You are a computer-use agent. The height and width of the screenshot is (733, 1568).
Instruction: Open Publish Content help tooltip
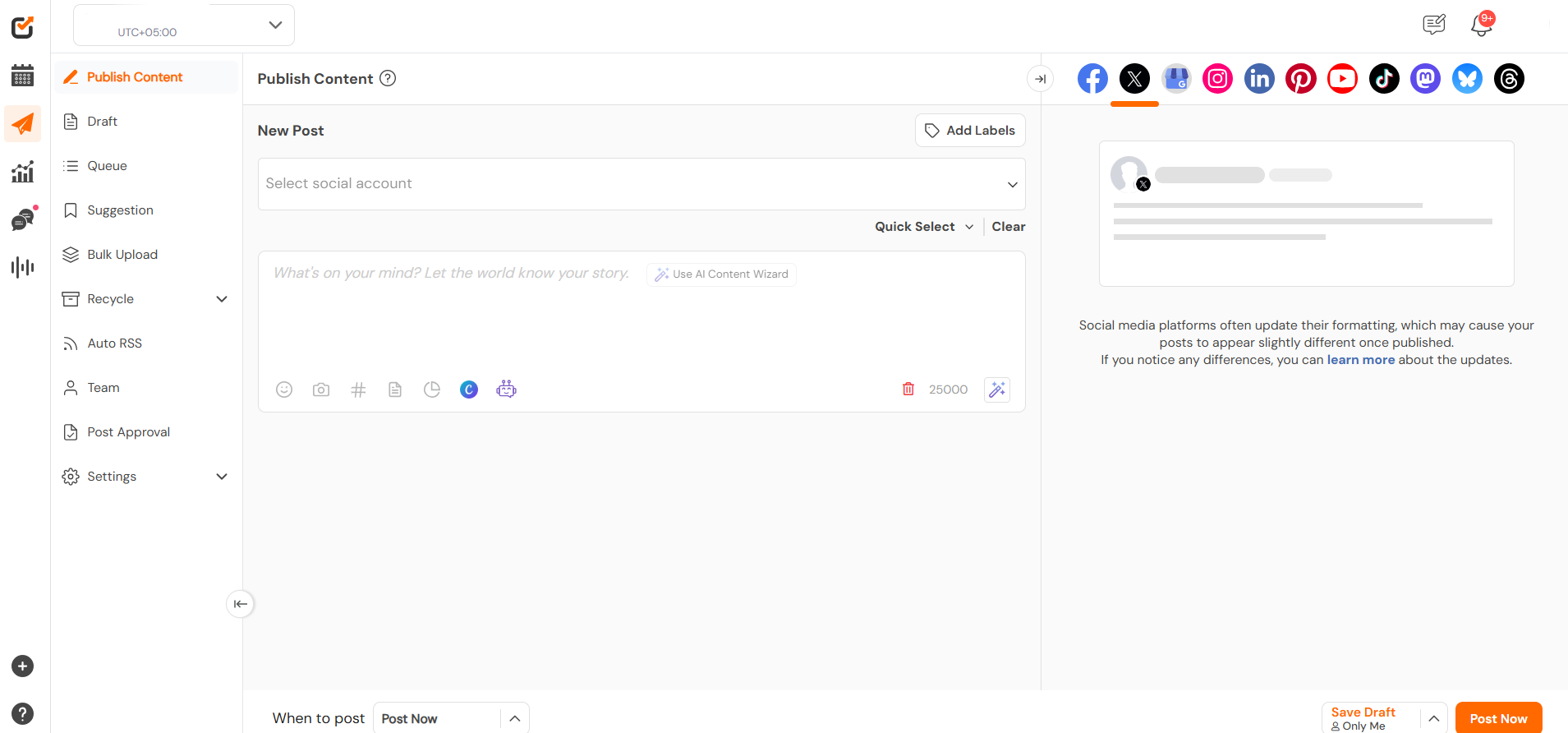pos(388,78)
